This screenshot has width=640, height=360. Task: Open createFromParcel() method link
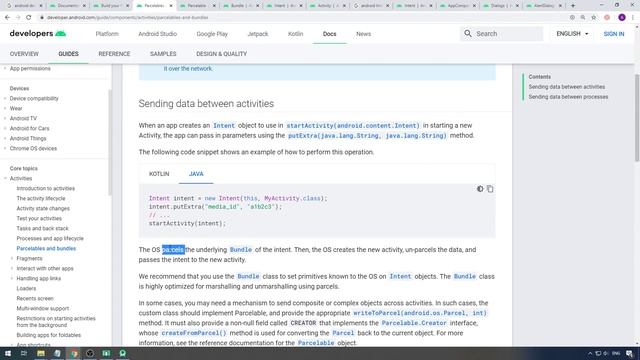[194, 333]
